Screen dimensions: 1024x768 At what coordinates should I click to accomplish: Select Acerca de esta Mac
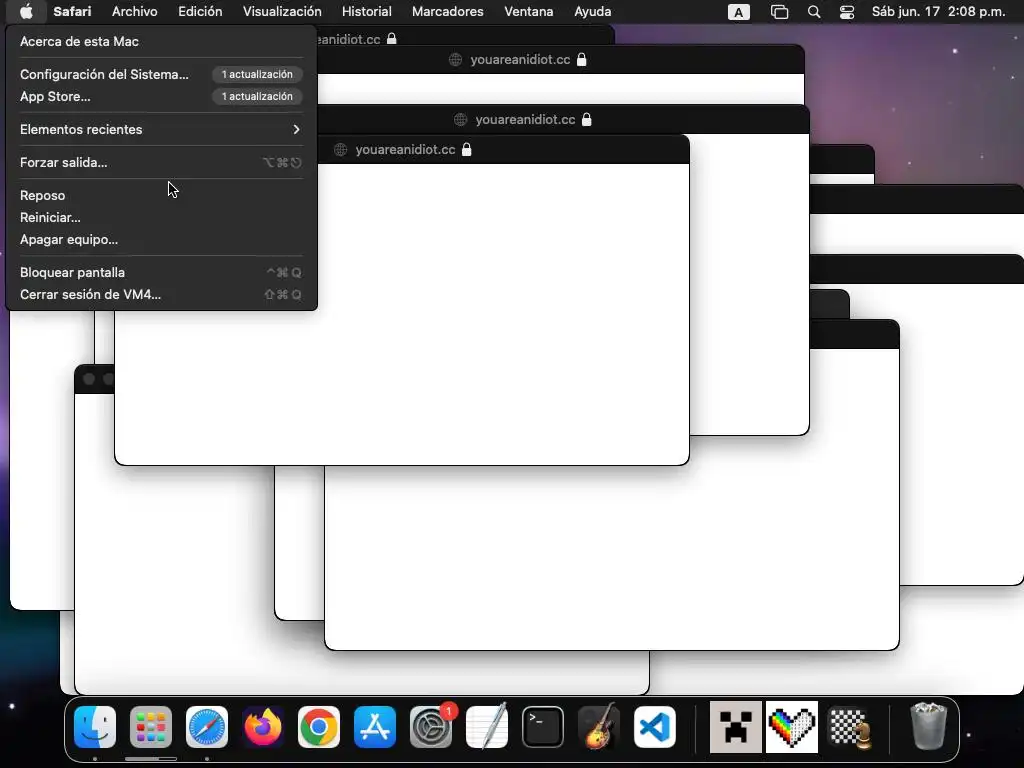[x=160, y=41]
